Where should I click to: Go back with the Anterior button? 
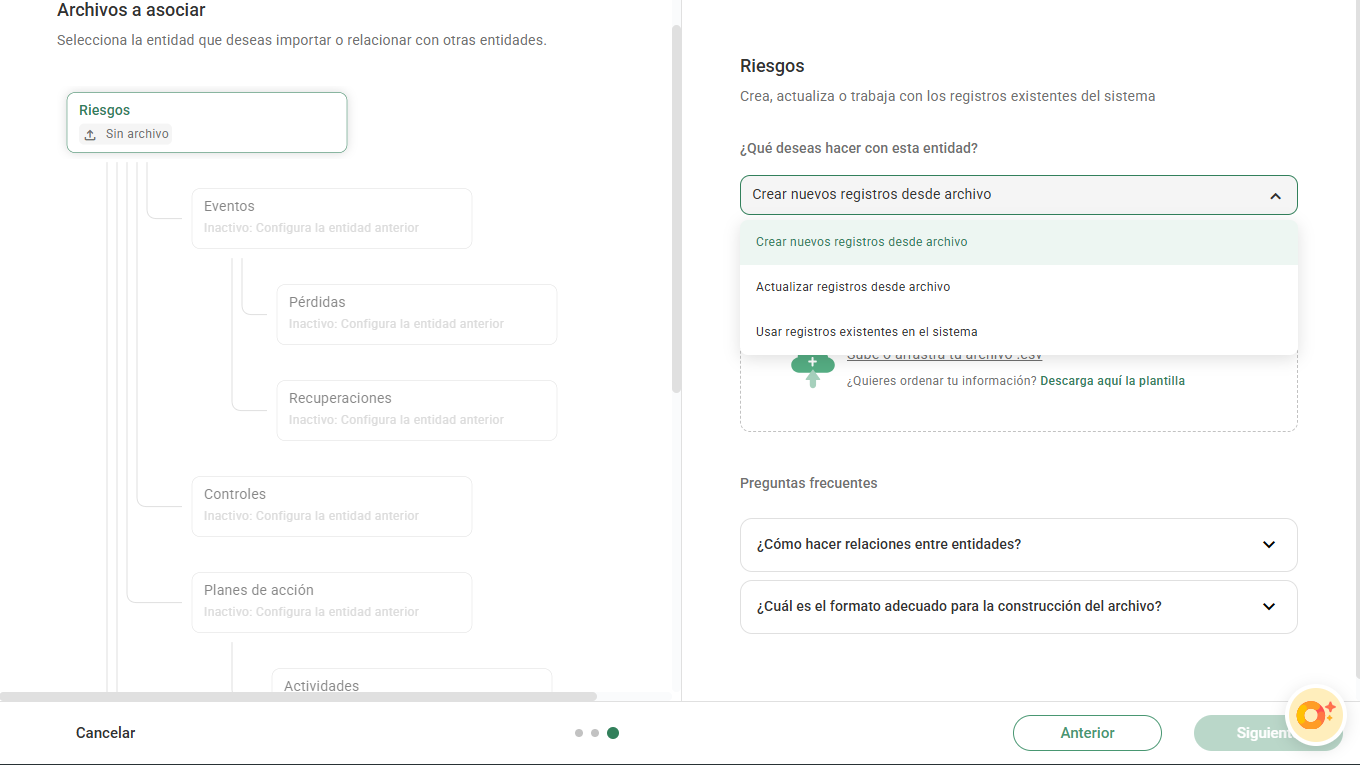pyautogui.click(x=1087, y=733)
